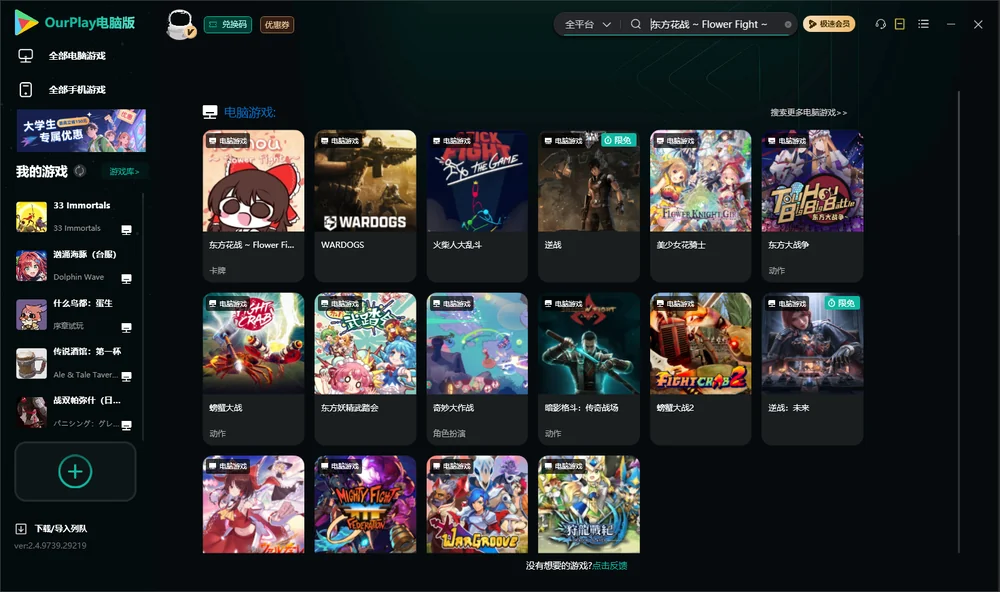Click the add game plus button
Viewport: 1000px width, 592px height.
(x=75, y=471)
